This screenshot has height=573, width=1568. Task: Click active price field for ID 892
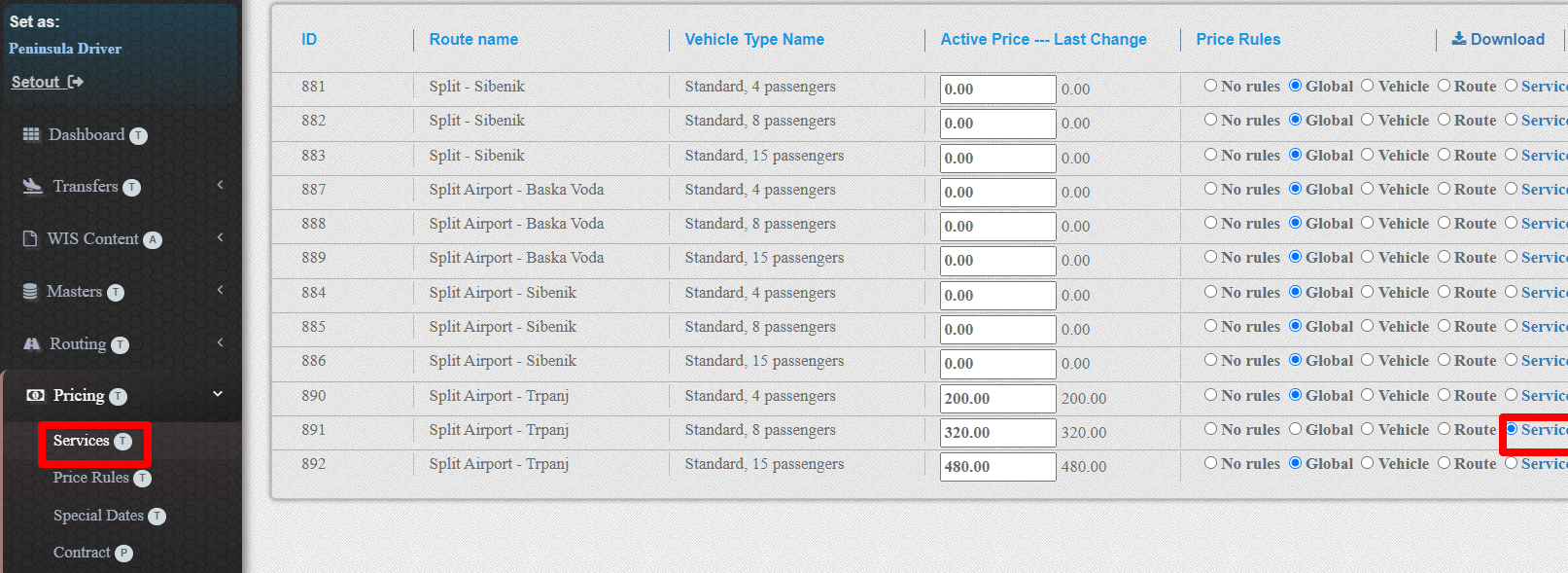(x=996, y=466)
